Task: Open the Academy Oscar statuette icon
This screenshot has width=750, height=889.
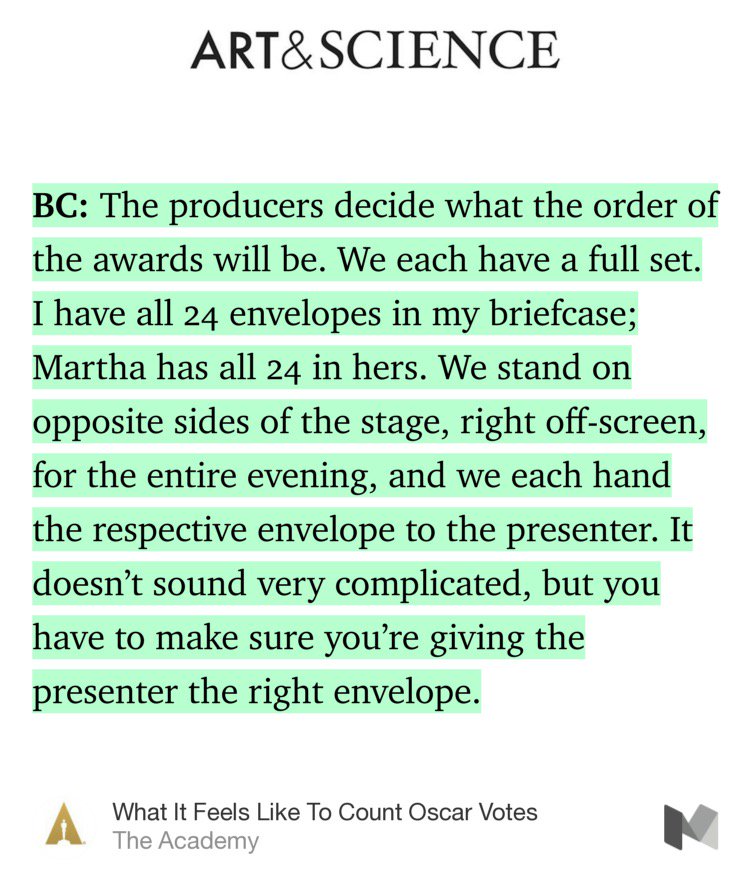Action: pos(65,824)
